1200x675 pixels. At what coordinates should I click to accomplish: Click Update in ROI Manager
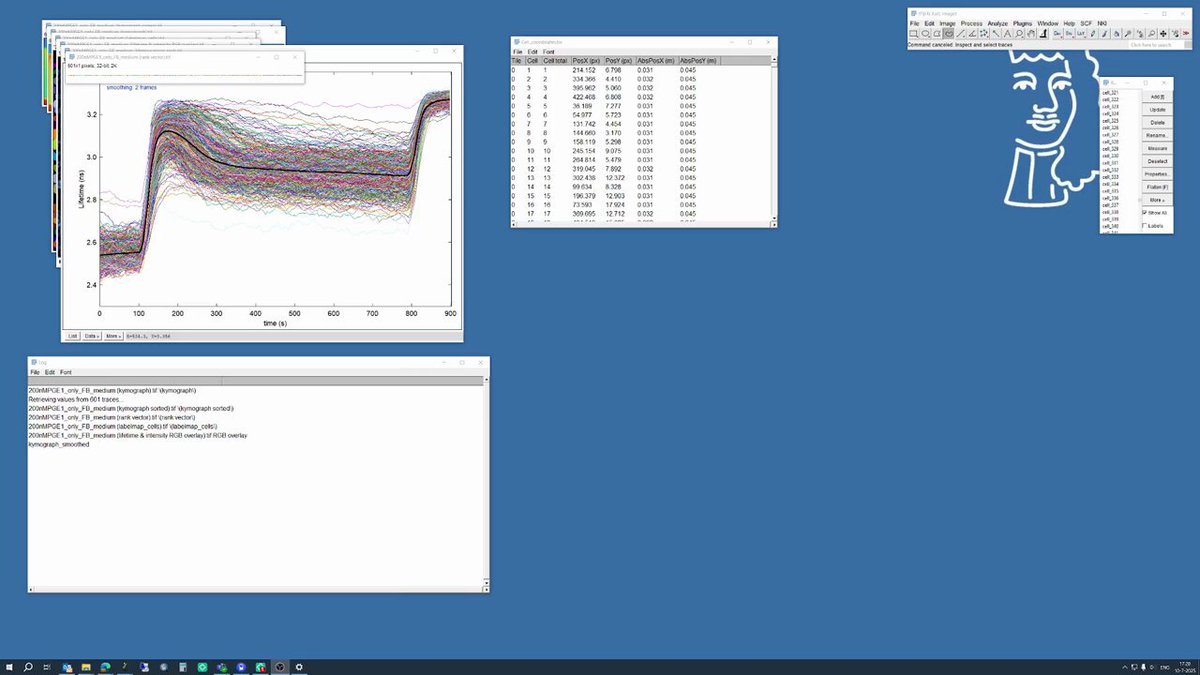click(x=1157, y=109)
